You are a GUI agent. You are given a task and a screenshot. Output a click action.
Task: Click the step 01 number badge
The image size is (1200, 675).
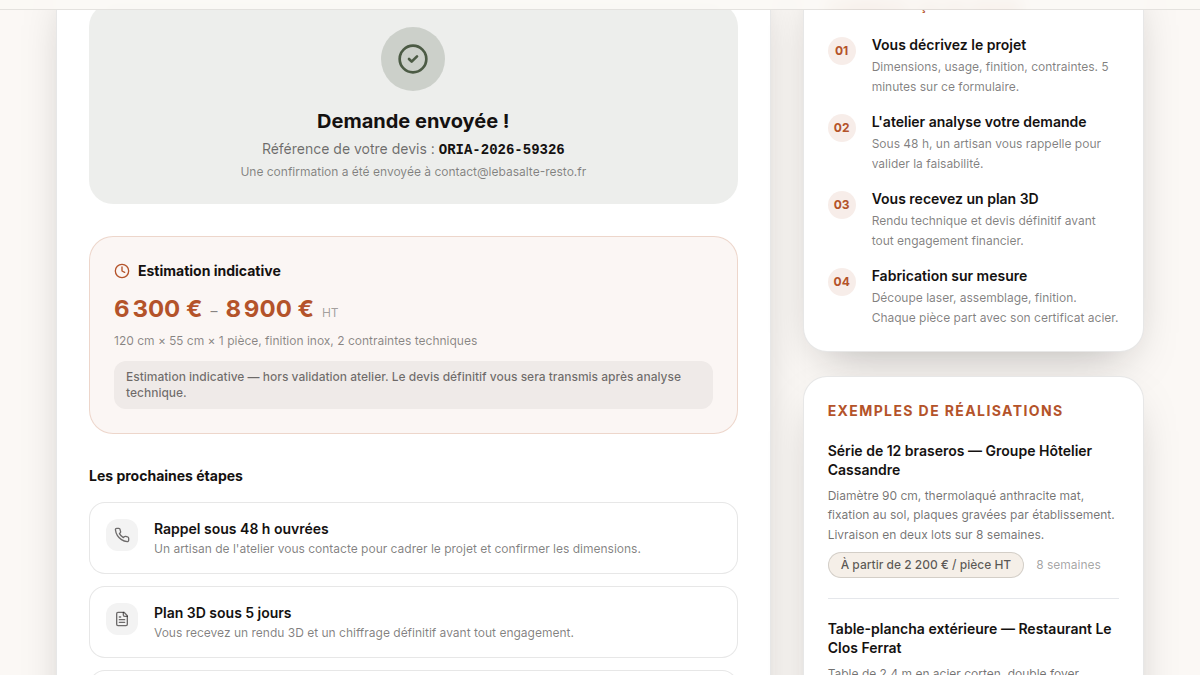pyautogui.click(x=842, y=51)
